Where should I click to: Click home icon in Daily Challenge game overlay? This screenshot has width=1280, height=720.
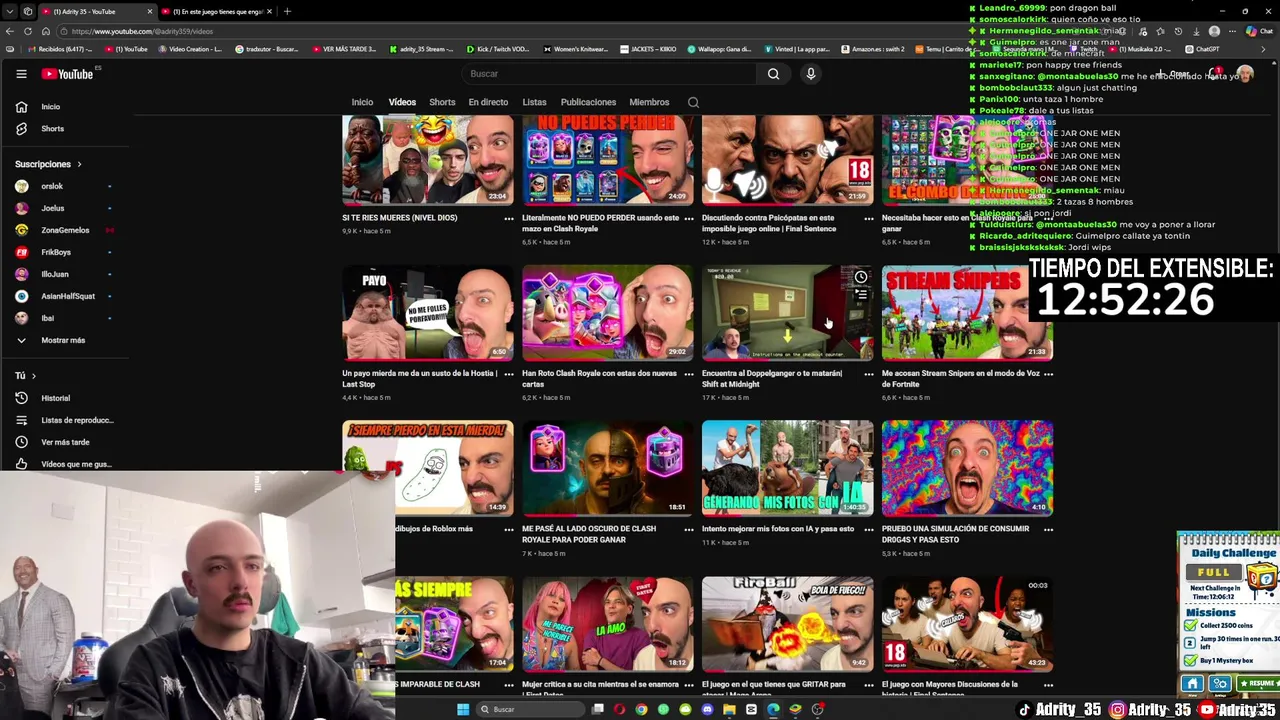(x=1192, y=684)
